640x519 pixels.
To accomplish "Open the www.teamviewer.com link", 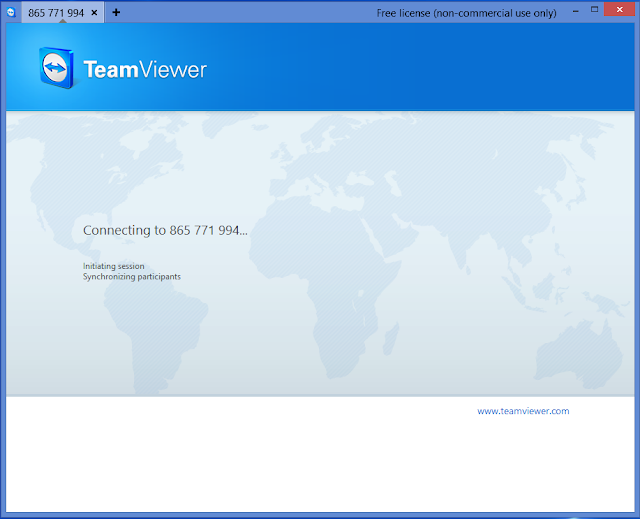I will pyautogui.click(x=523, y=411).
